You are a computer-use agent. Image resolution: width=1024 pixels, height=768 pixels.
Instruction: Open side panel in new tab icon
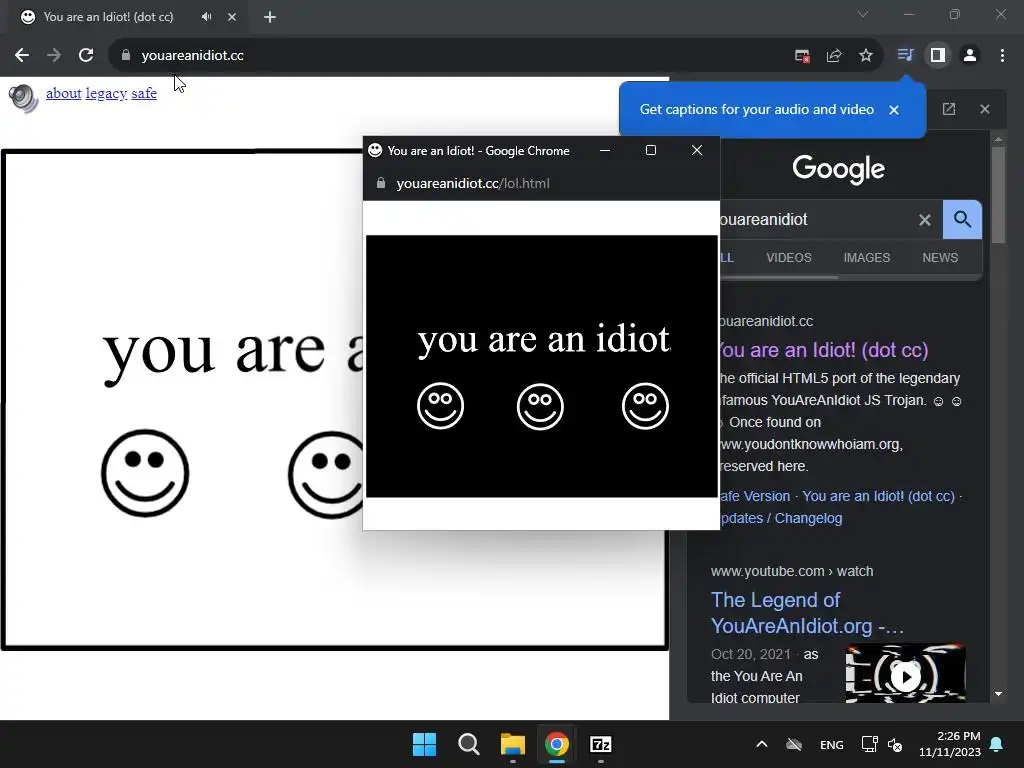tap(949, 109)
